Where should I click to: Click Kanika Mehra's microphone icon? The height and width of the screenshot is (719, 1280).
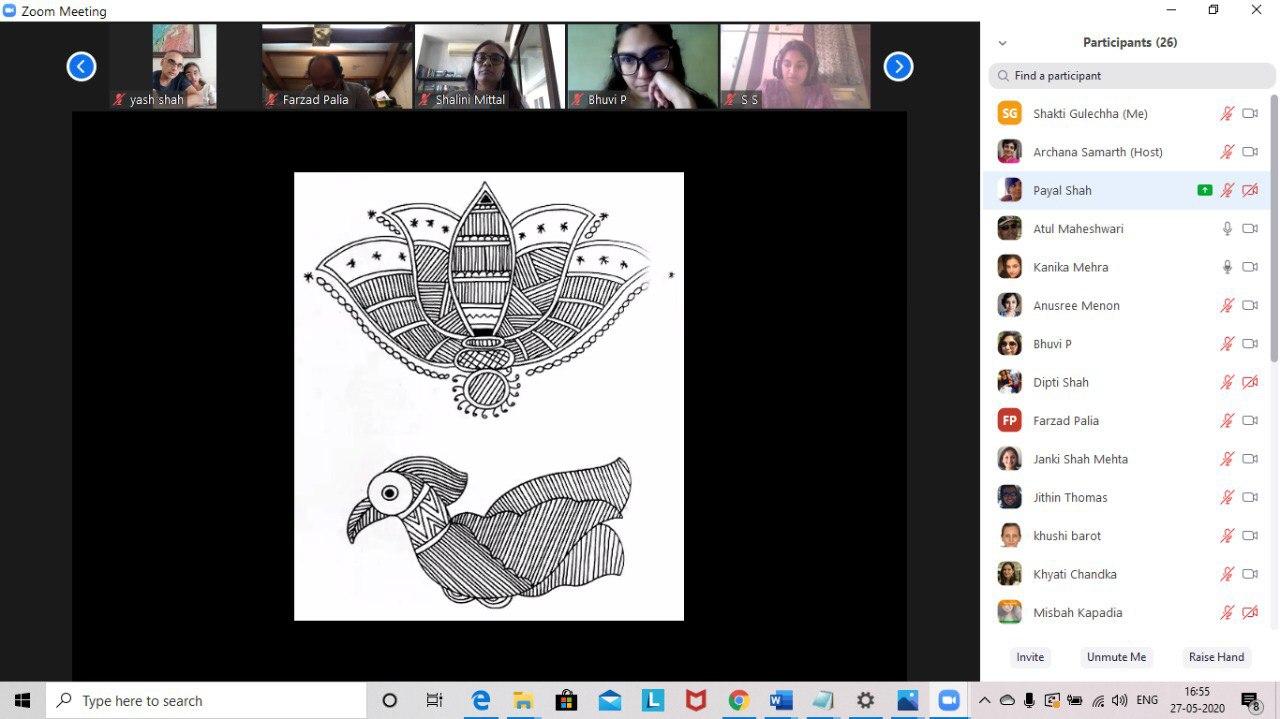point(1227,267)
